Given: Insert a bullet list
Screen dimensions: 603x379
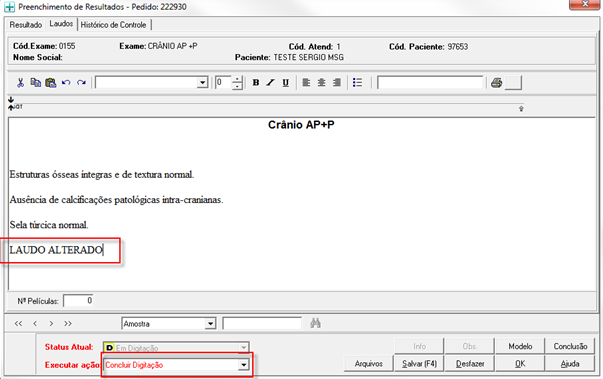Looking at the screenshot, I should point(357,83).
